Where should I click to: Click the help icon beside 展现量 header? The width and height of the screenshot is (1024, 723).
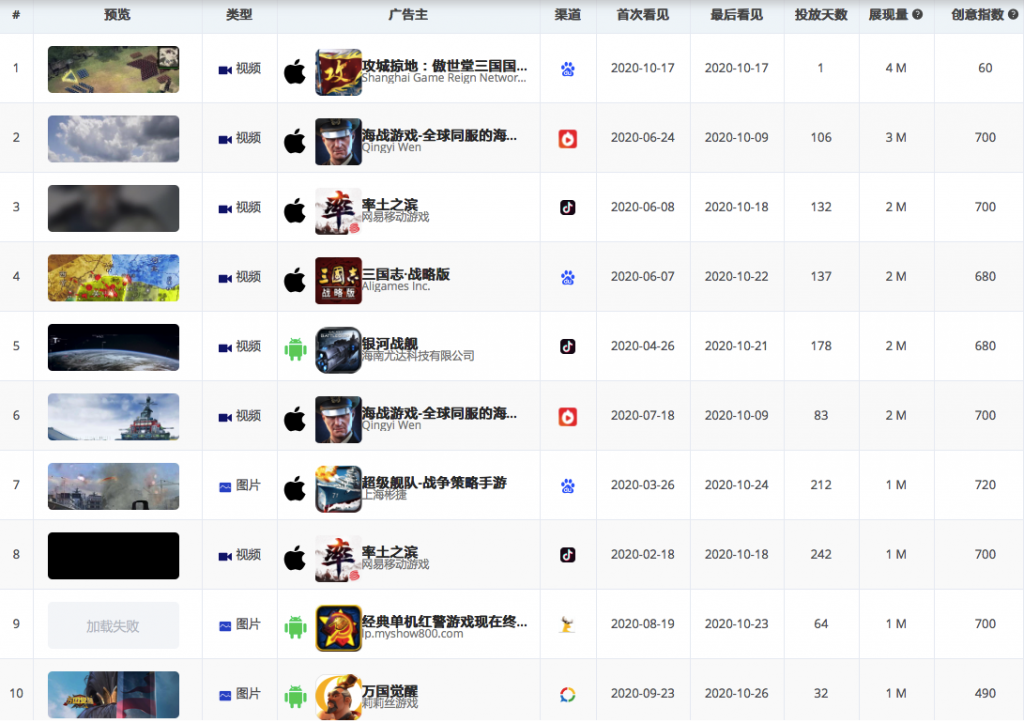[x=917, y=15]
